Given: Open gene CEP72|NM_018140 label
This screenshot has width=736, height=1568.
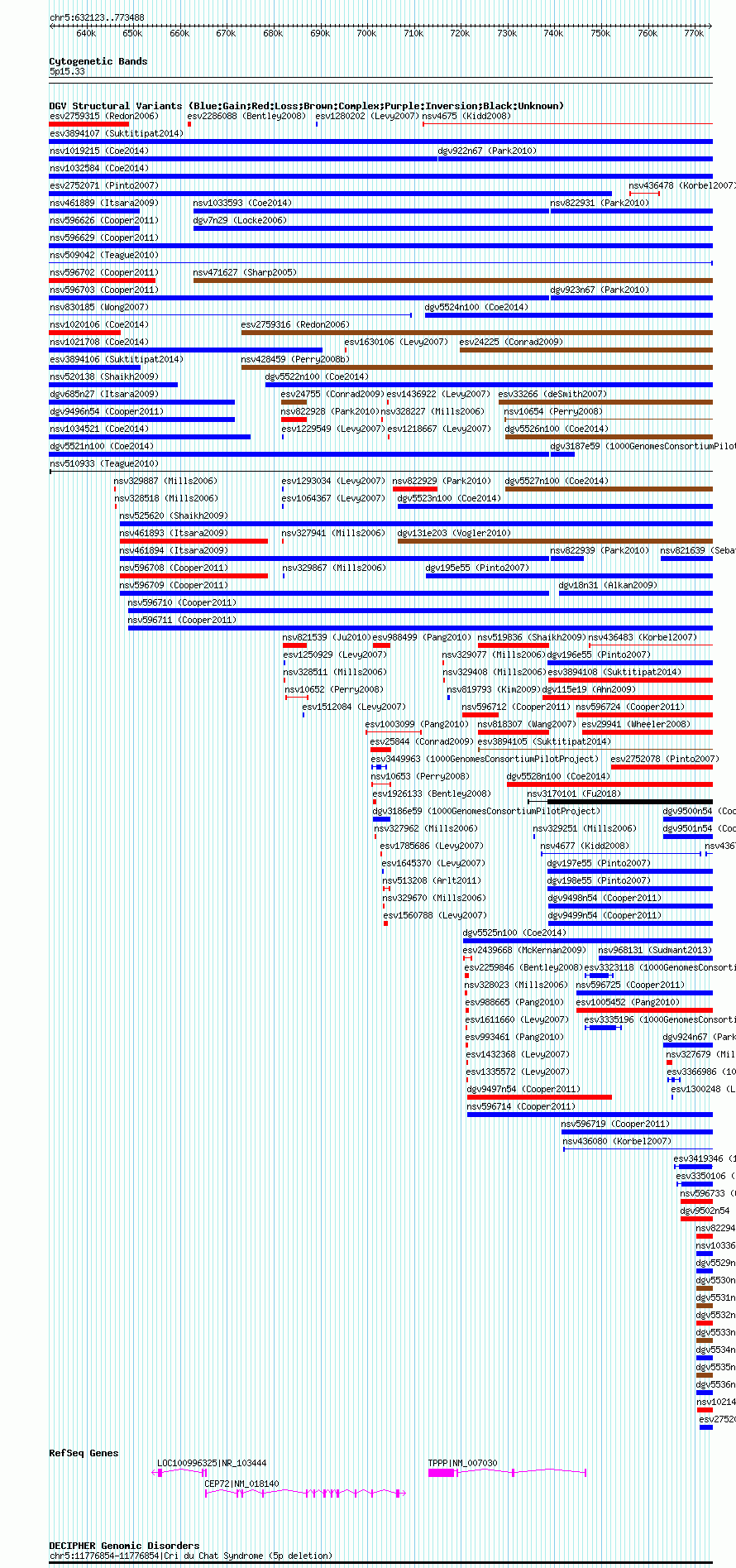Looking at the screenshot, I should (x=242, y=1484).
